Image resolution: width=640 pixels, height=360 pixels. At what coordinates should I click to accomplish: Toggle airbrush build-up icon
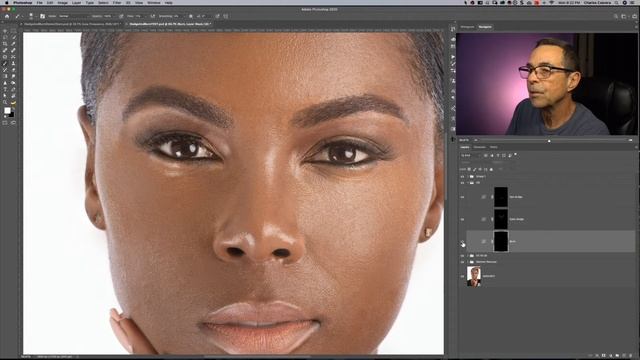tap(153, 16)
